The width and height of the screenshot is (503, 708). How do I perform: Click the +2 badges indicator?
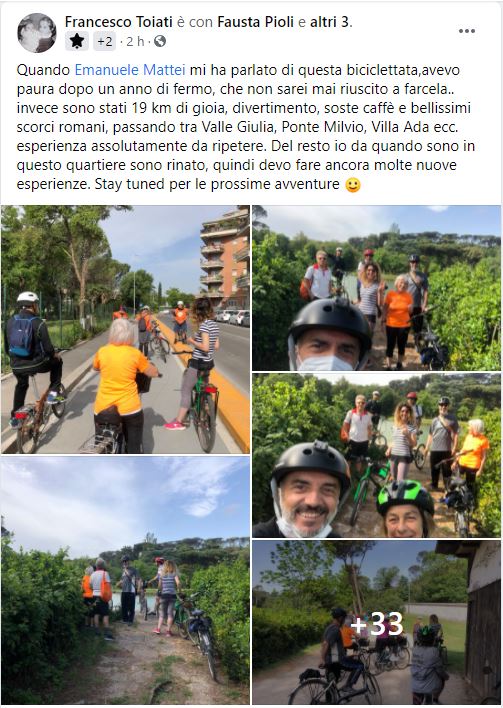(105, 42)
